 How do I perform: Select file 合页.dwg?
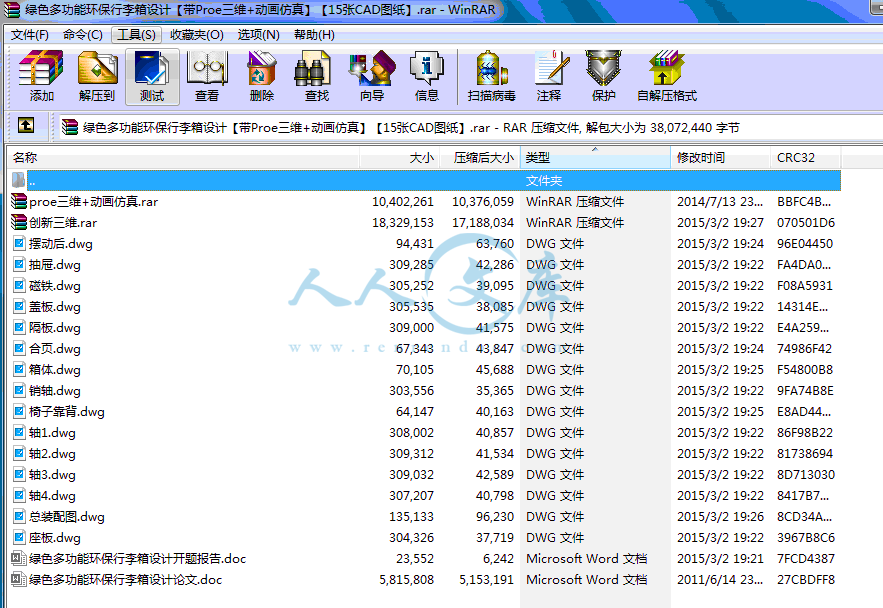55,348
